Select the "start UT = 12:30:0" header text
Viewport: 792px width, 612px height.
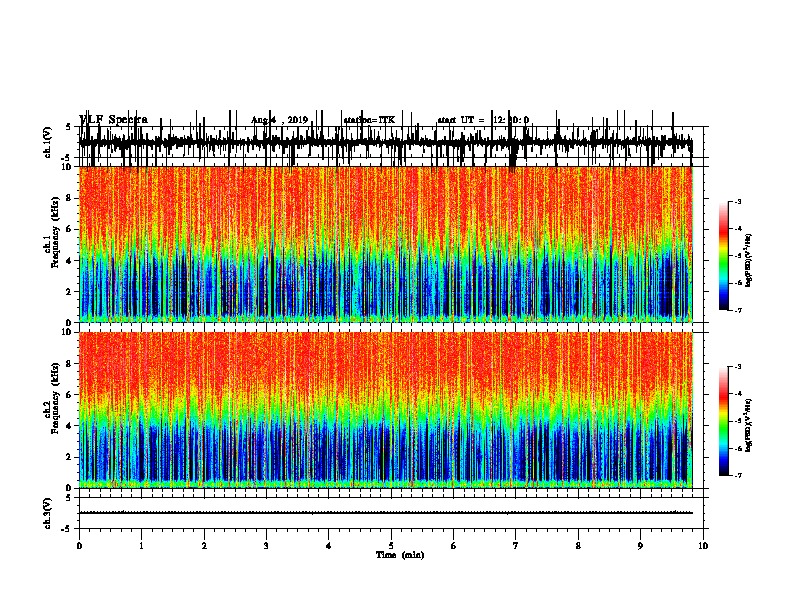pyautogui.click(x=483, y=120)
